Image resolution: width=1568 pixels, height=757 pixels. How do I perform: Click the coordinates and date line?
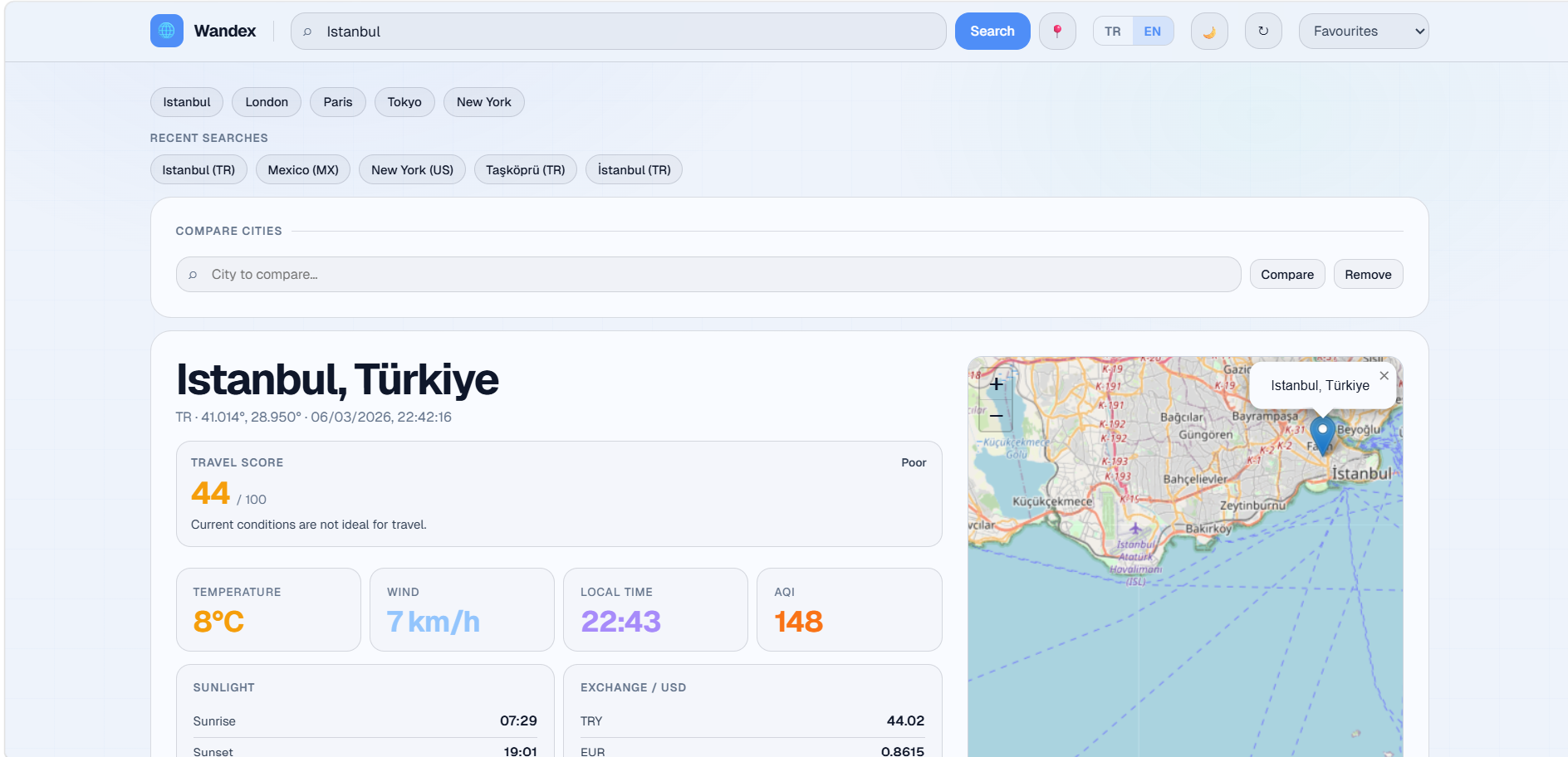pos(314,418)
